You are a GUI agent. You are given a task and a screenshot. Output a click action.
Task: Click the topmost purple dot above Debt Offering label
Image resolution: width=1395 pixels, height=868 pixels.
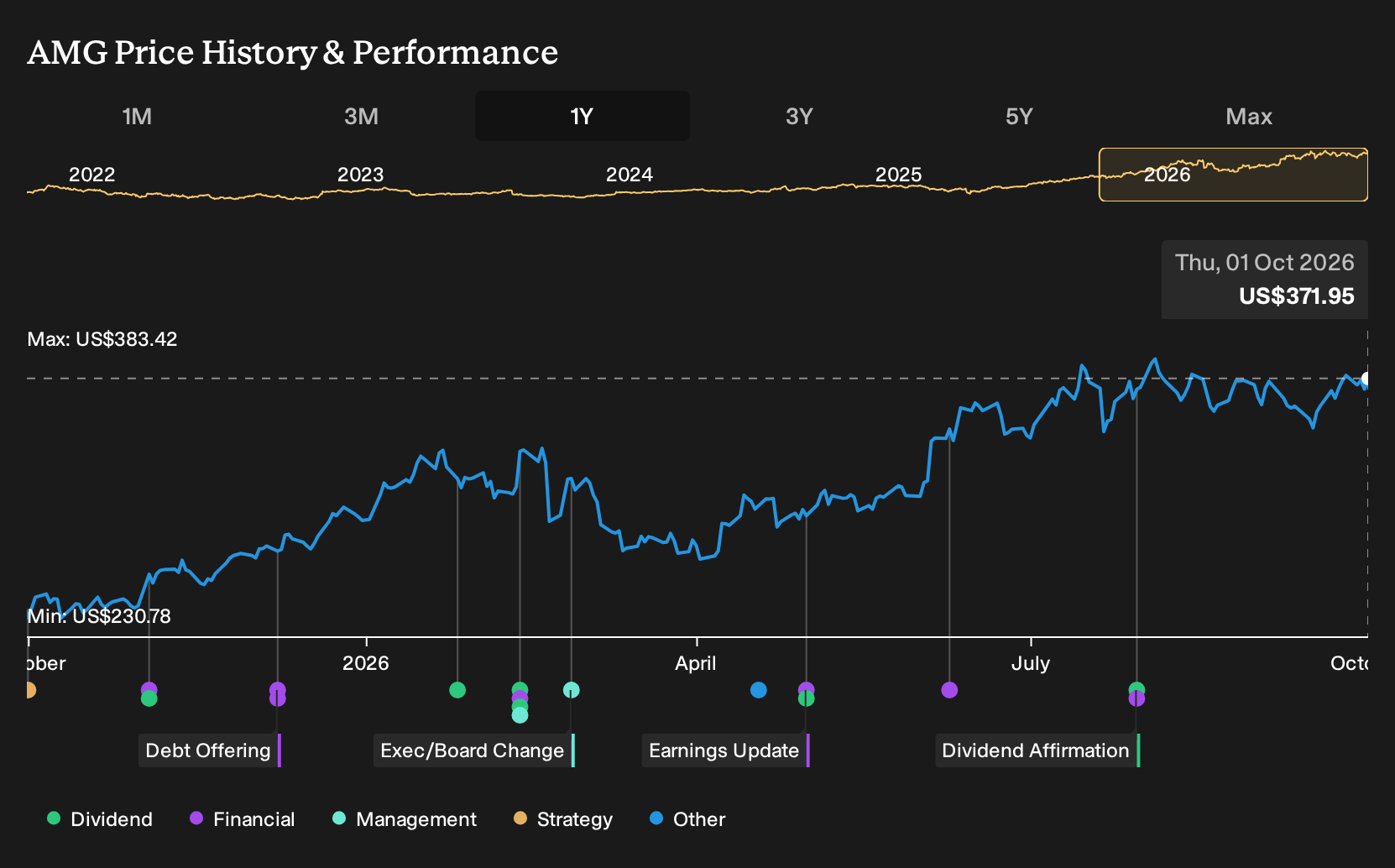[277, 689]
